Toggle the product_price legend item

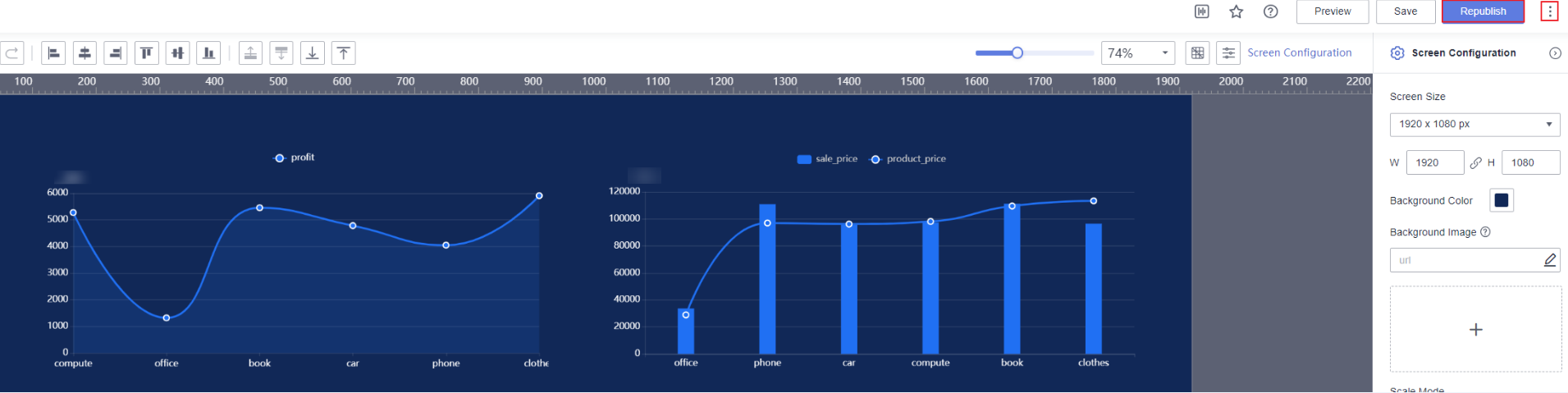[x=907, y=159]
